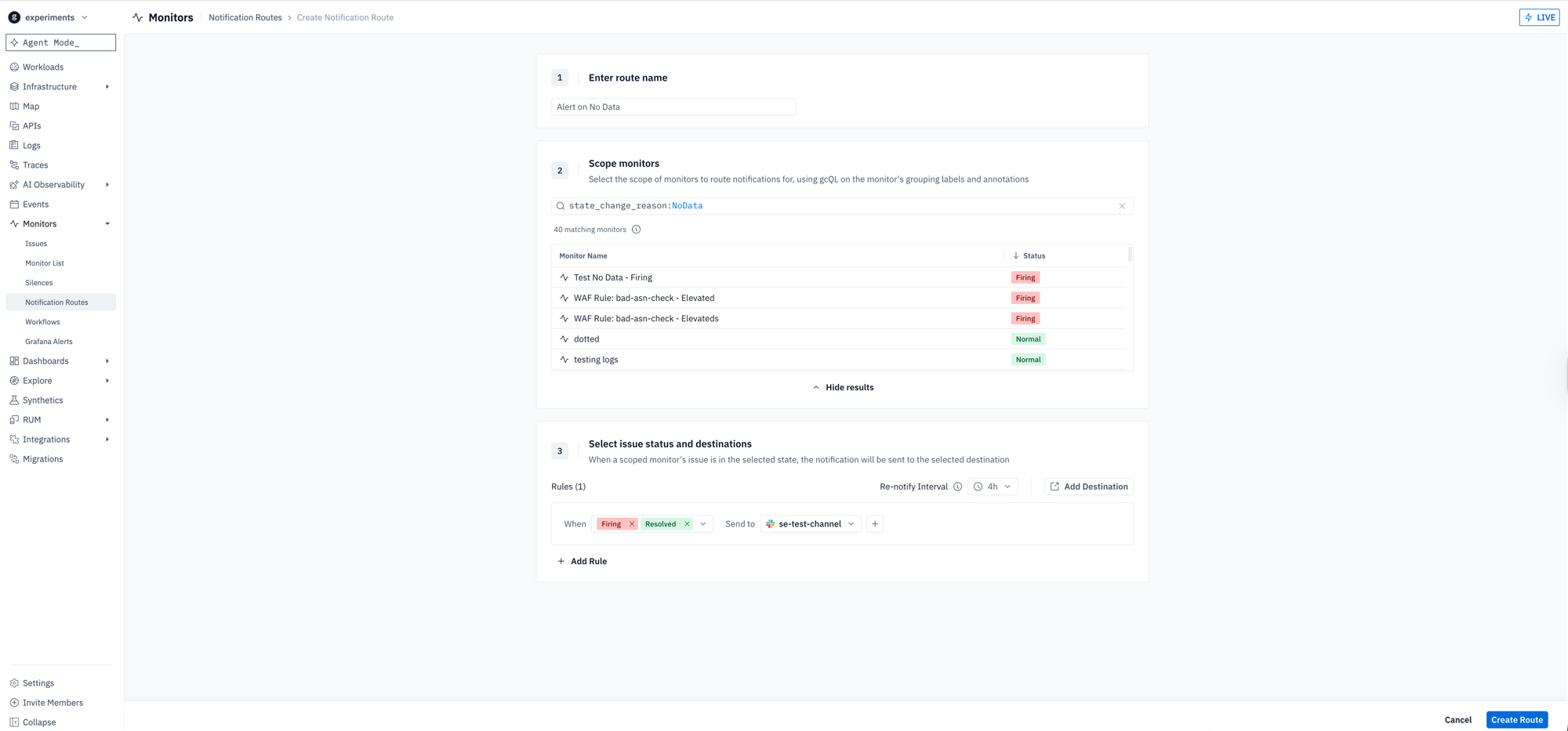Go to Notification Routes breadcrumb link

(x=245, y=17)
